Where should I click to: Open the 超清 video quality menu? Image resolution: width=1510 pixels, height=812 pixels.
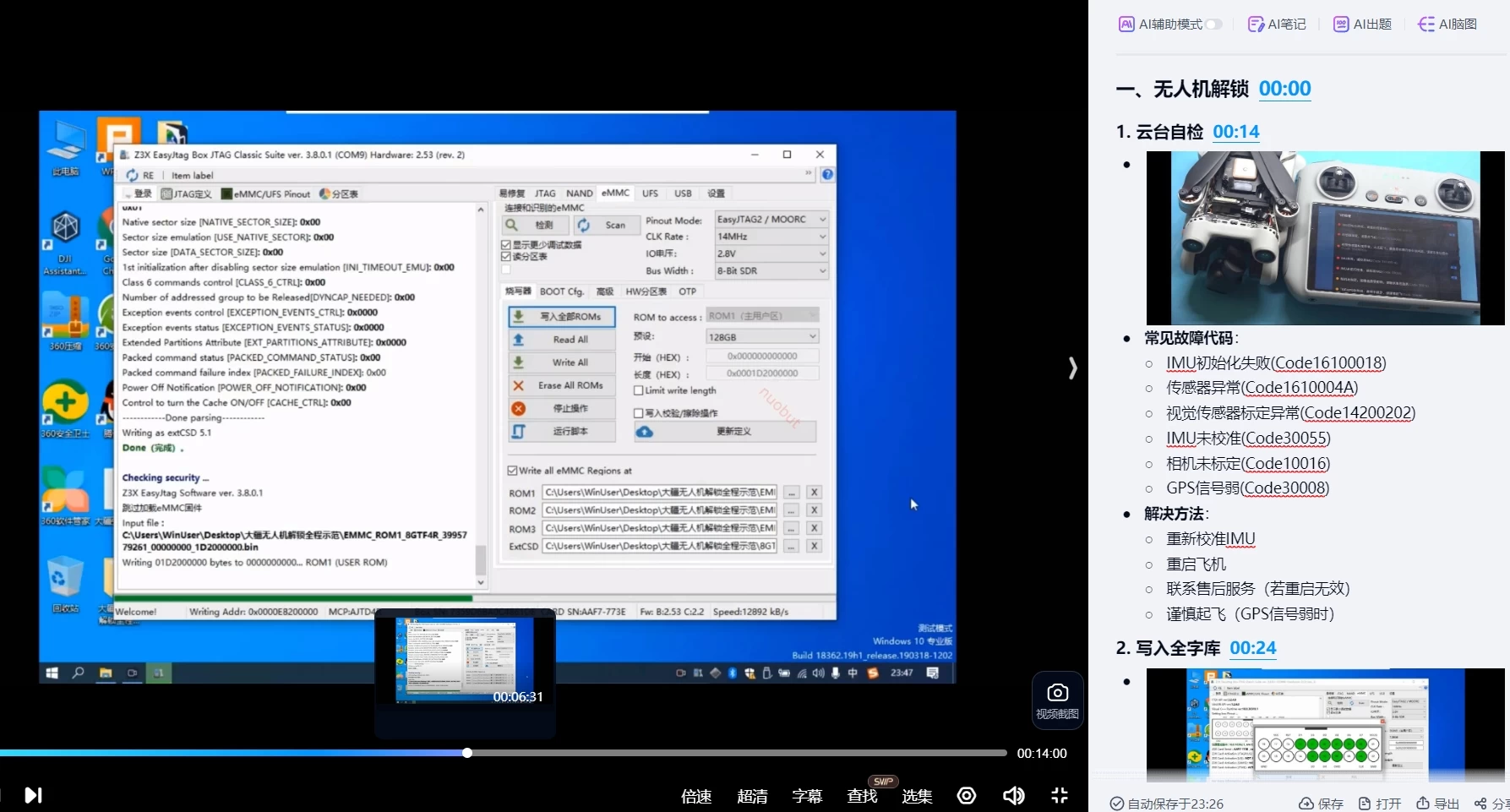coord(752,796)
